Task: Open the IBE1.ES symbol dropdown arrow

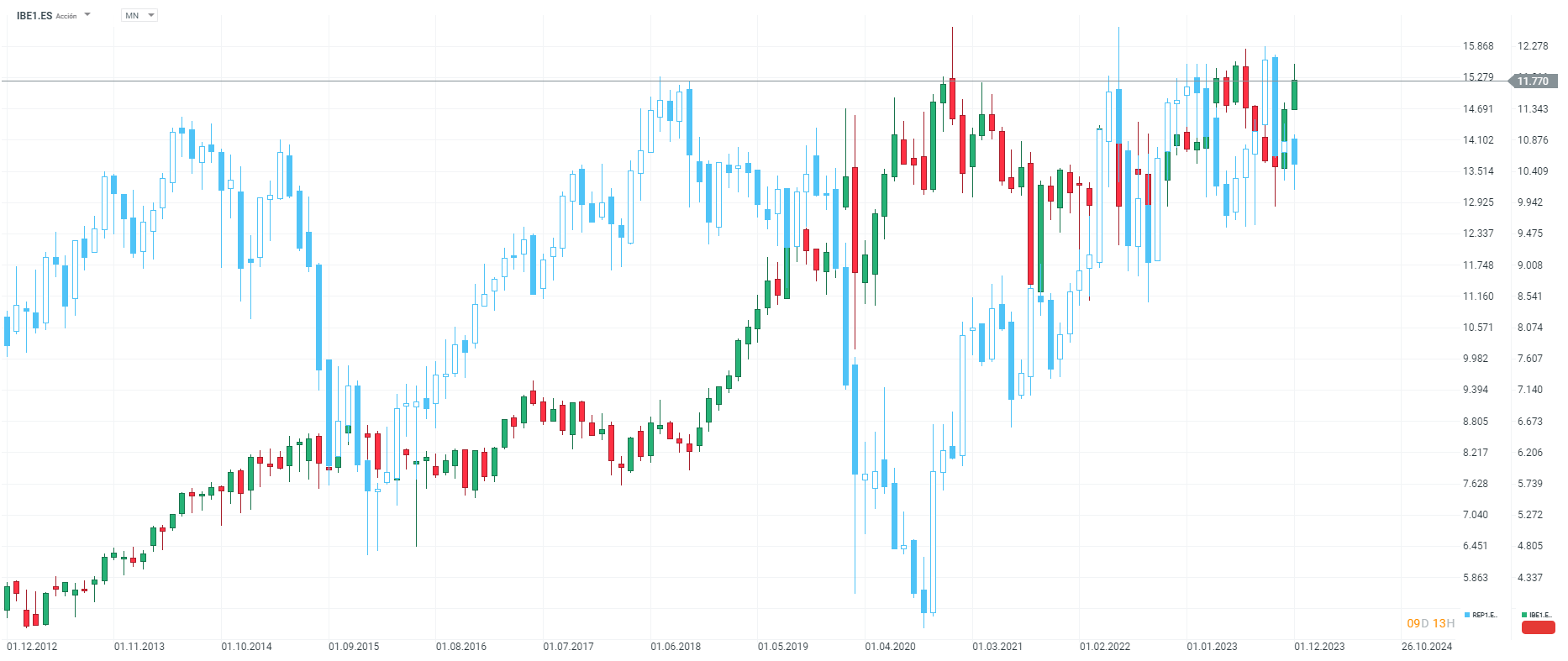Action: pos(87,14)
